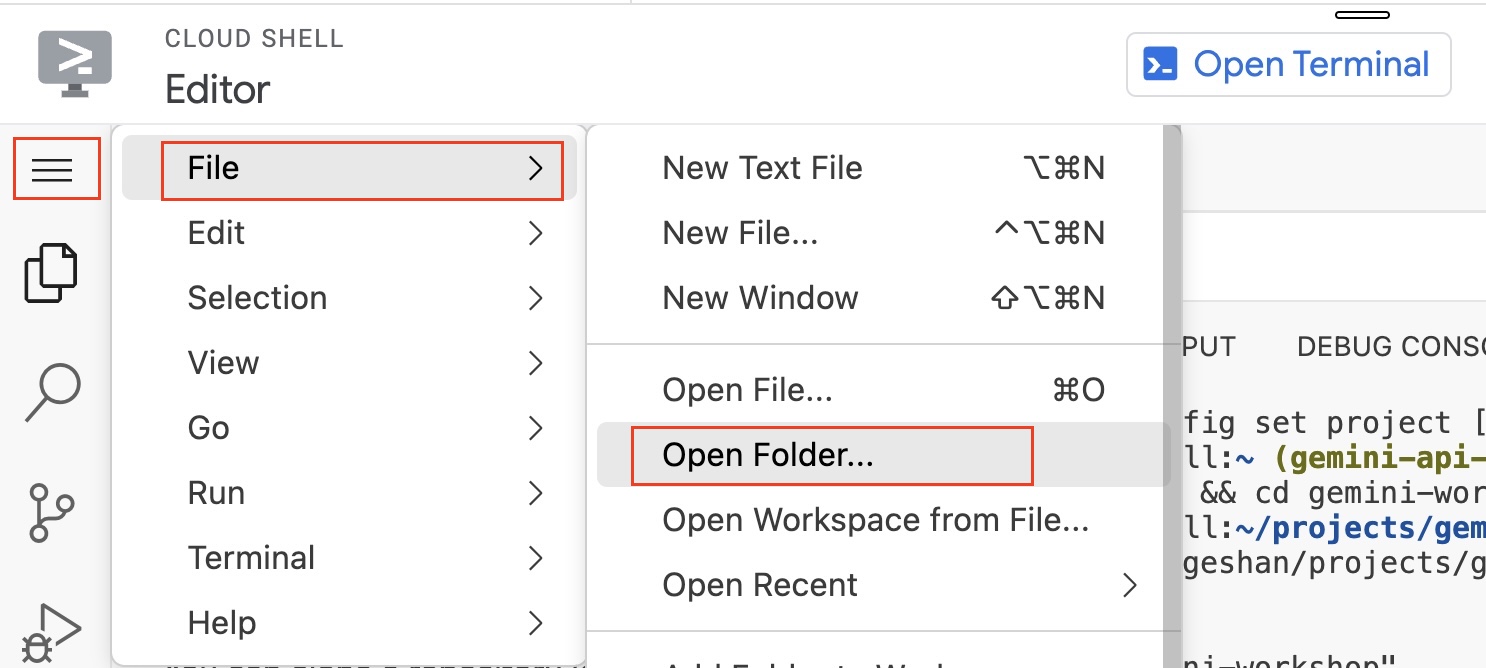Viewport: 1486px width, 668px height.
Task: Expand the View submenu arrow
Action: tap(536, 363)
